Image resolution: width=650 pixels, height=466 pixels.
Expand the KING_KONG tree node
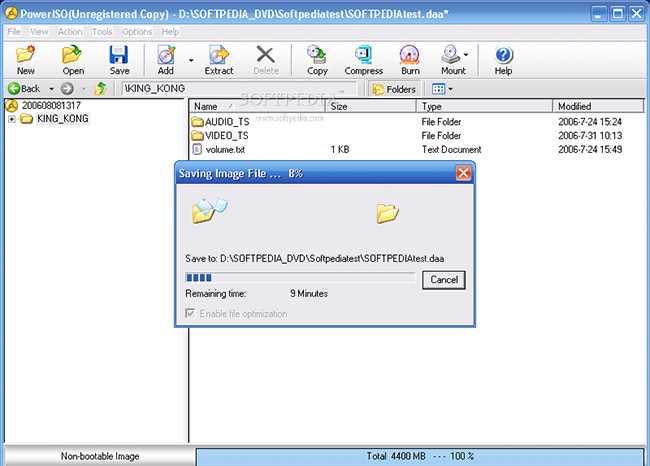click(x=12, y=119)
